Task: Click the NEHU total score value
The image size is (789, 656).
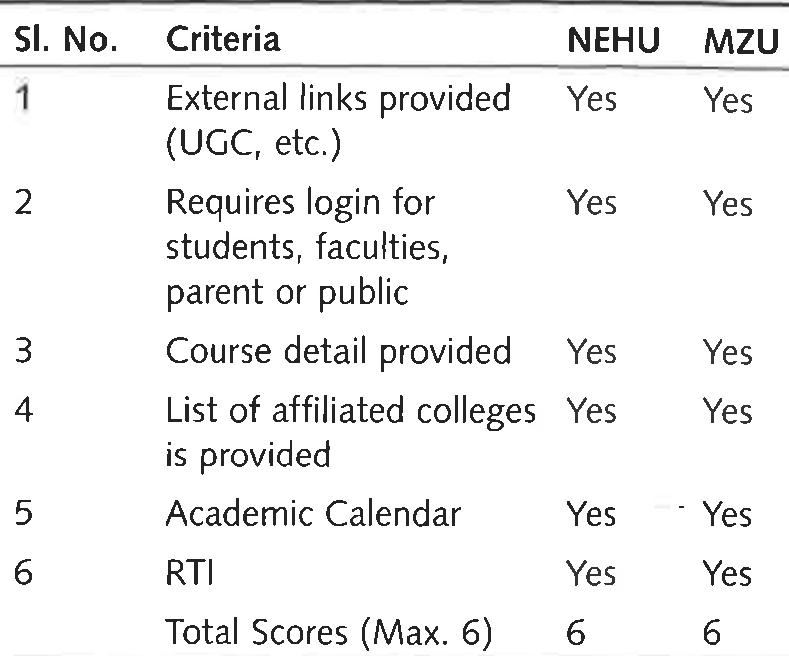Action: (x=579, y=632)
